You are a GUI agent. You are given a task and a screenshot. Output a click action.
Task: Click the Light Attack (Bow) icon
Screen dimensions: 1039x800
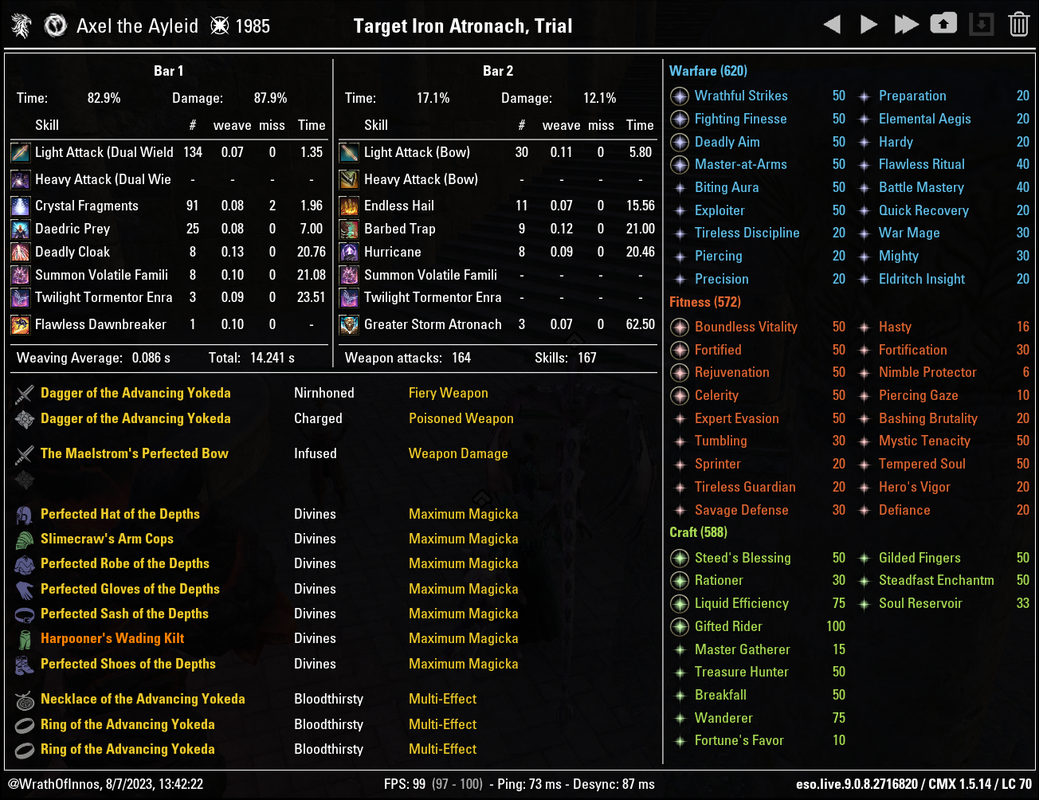coord(349,152)
